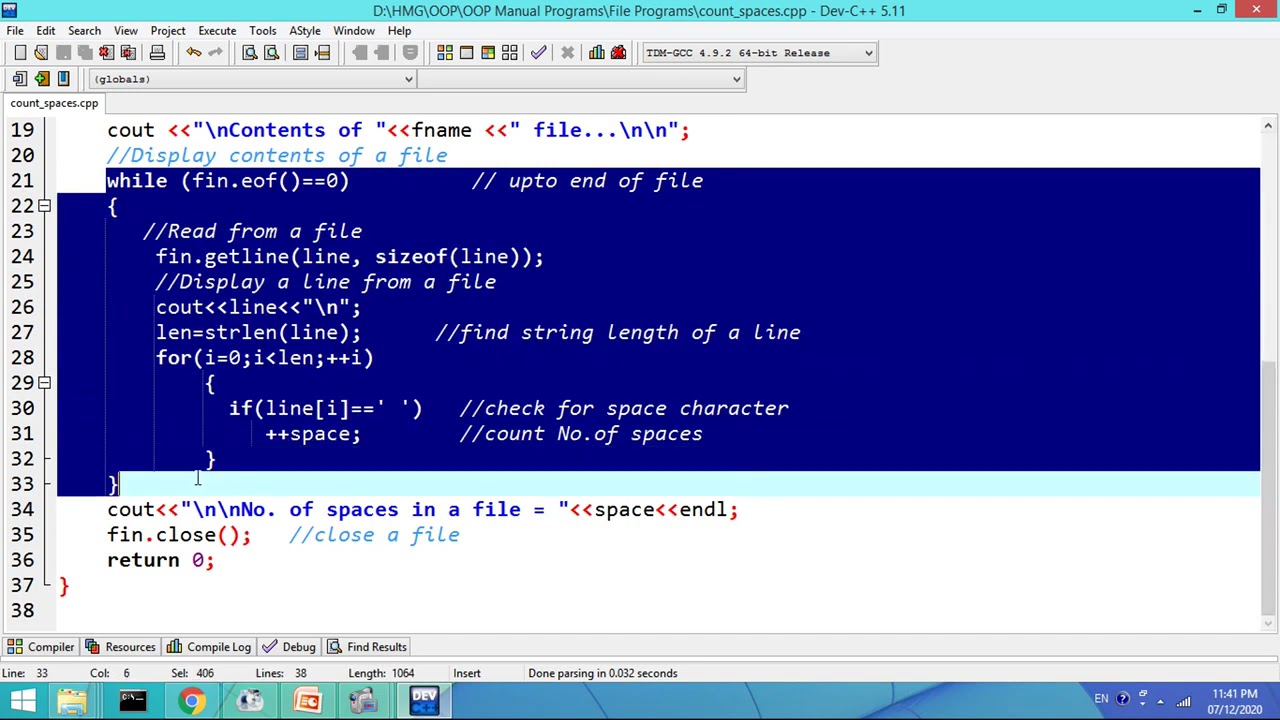Click the Insert snippet icon in second toolbar

(x=20, y=79)
